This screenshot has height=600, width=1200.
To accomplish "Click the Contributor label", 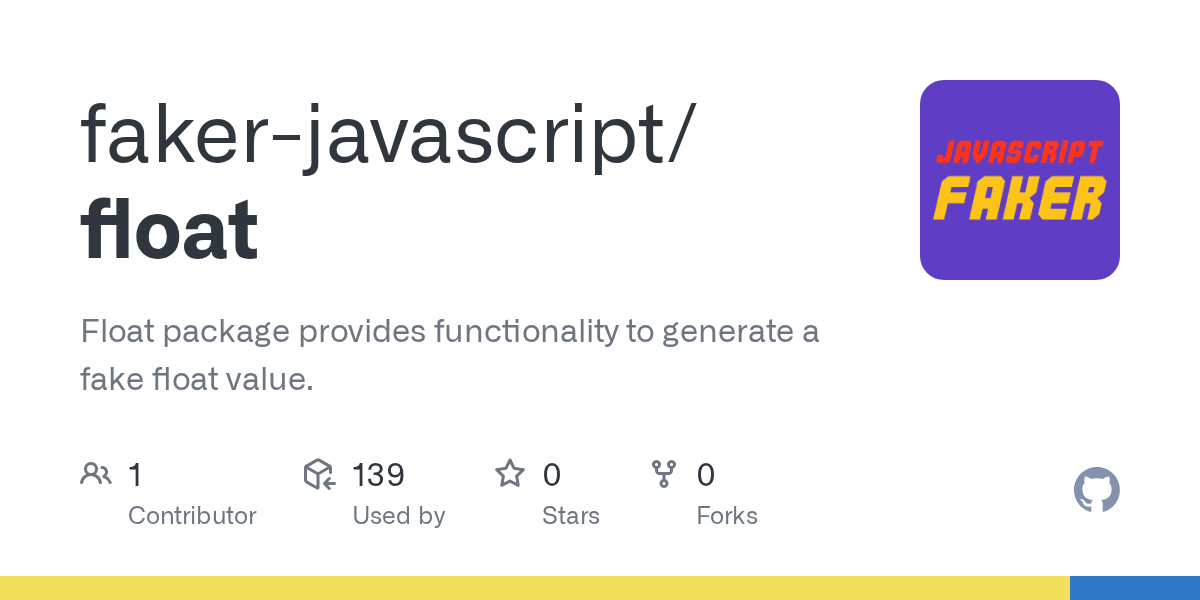I will [192, 516].
